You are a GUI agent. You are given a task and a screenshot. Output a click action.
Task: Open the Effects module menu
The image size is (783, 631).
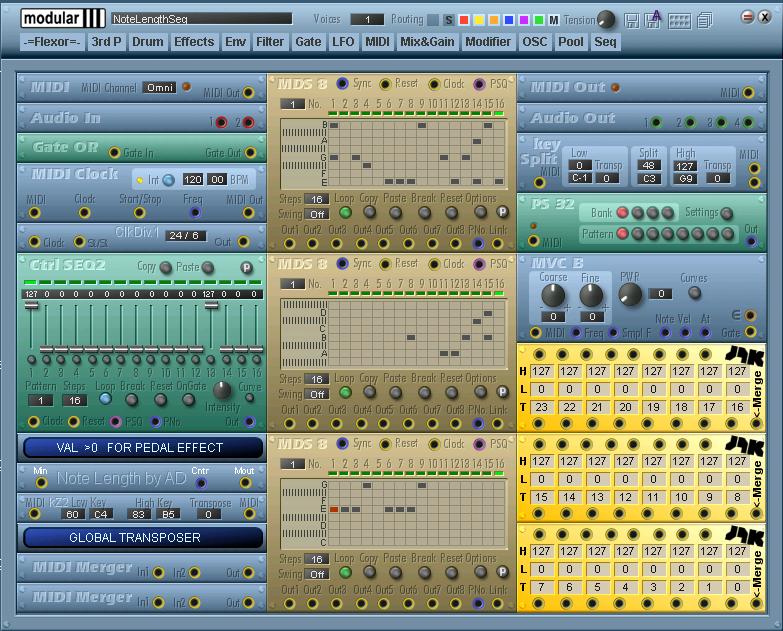[194, 42]
